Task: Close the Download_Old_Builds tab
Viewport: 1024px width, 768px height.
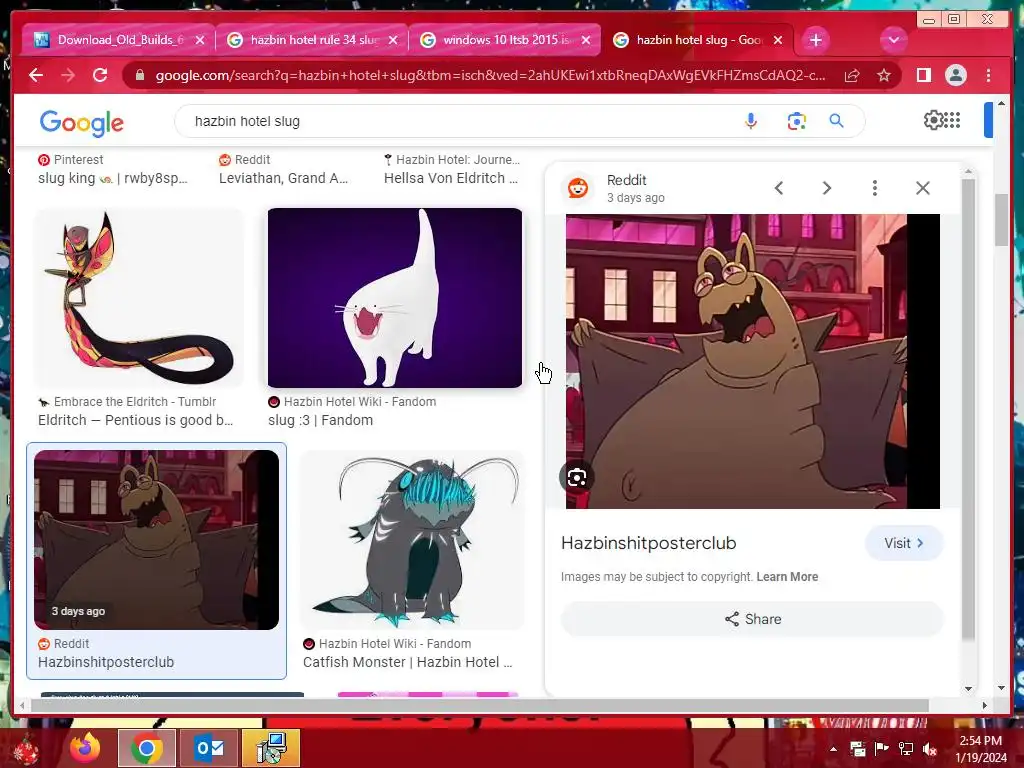Action: coord(200,40)
